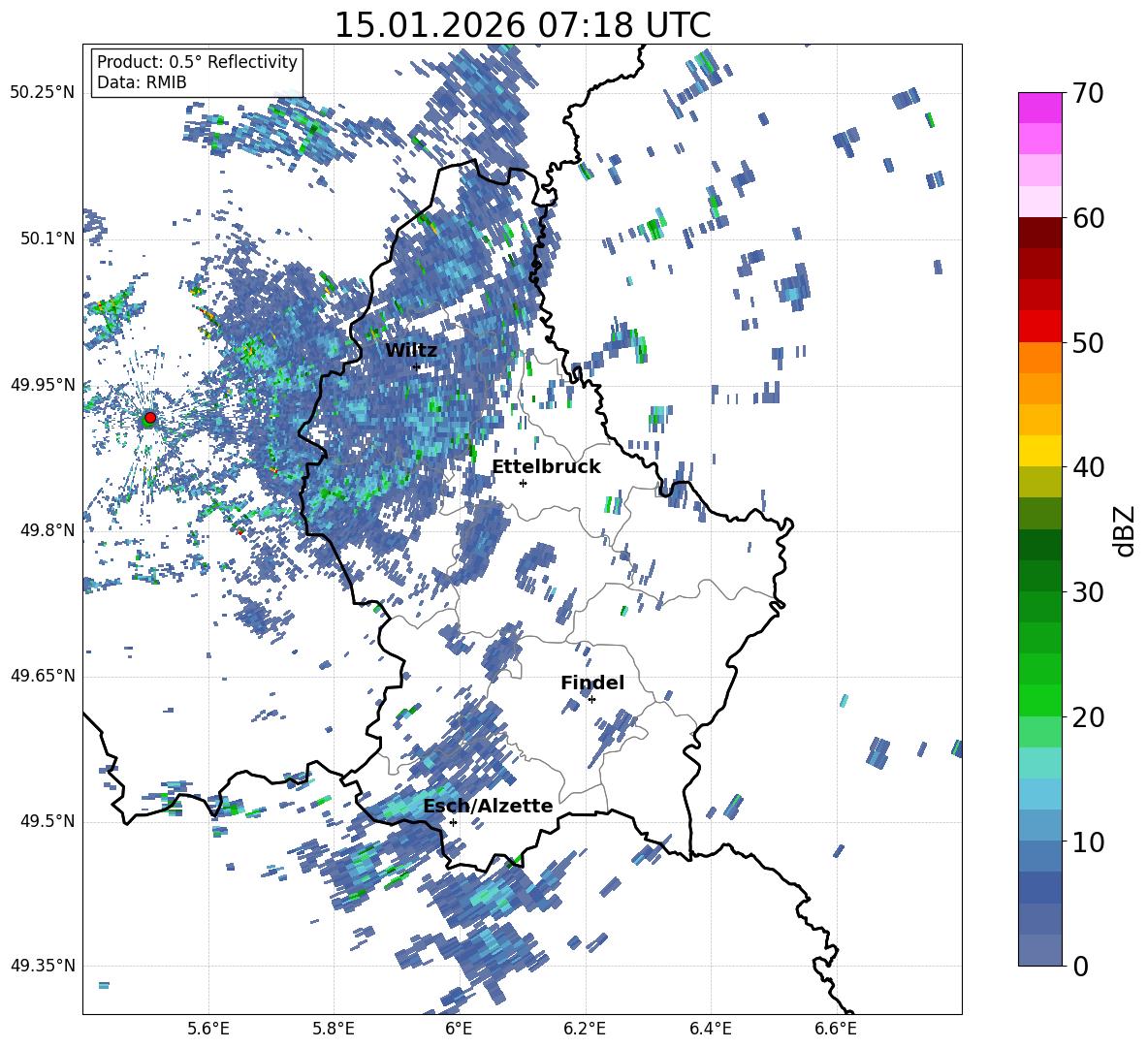The height and width of the screenshot is (1048, 1148).
Task: Click the red radar site marker
Action: (150, 418)
